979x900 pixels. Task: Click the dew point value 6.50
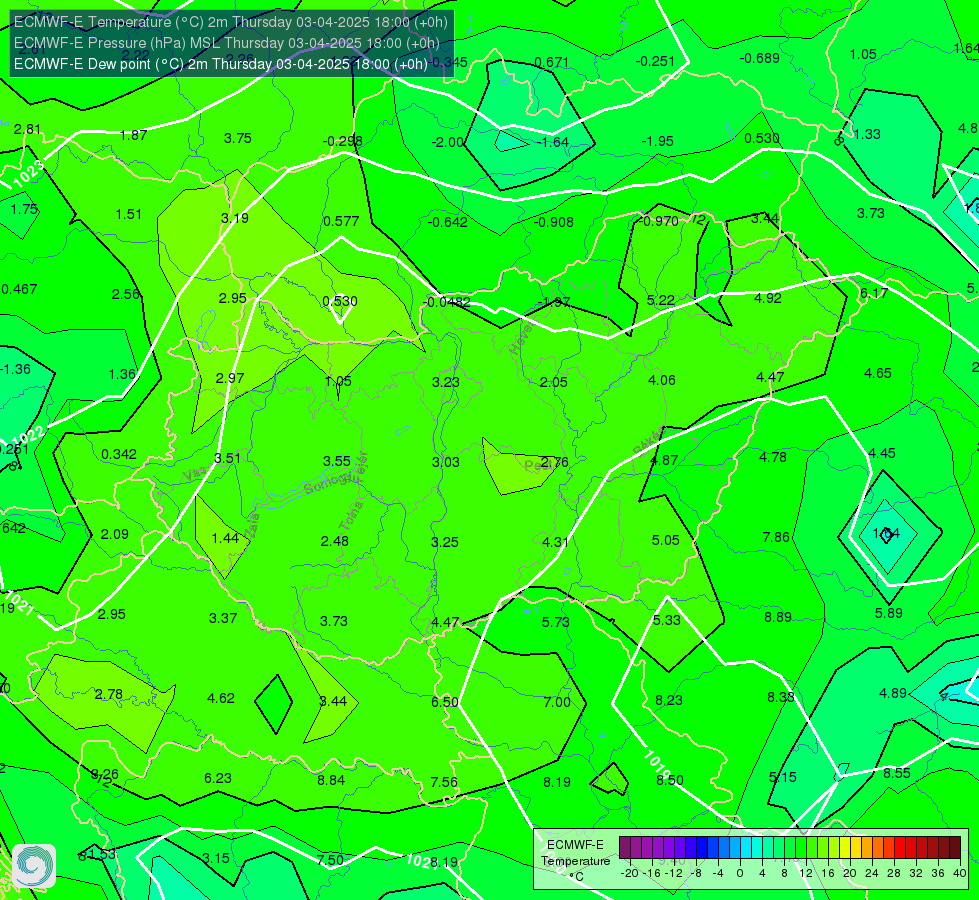pyautogui.click(x=445, y=702)
